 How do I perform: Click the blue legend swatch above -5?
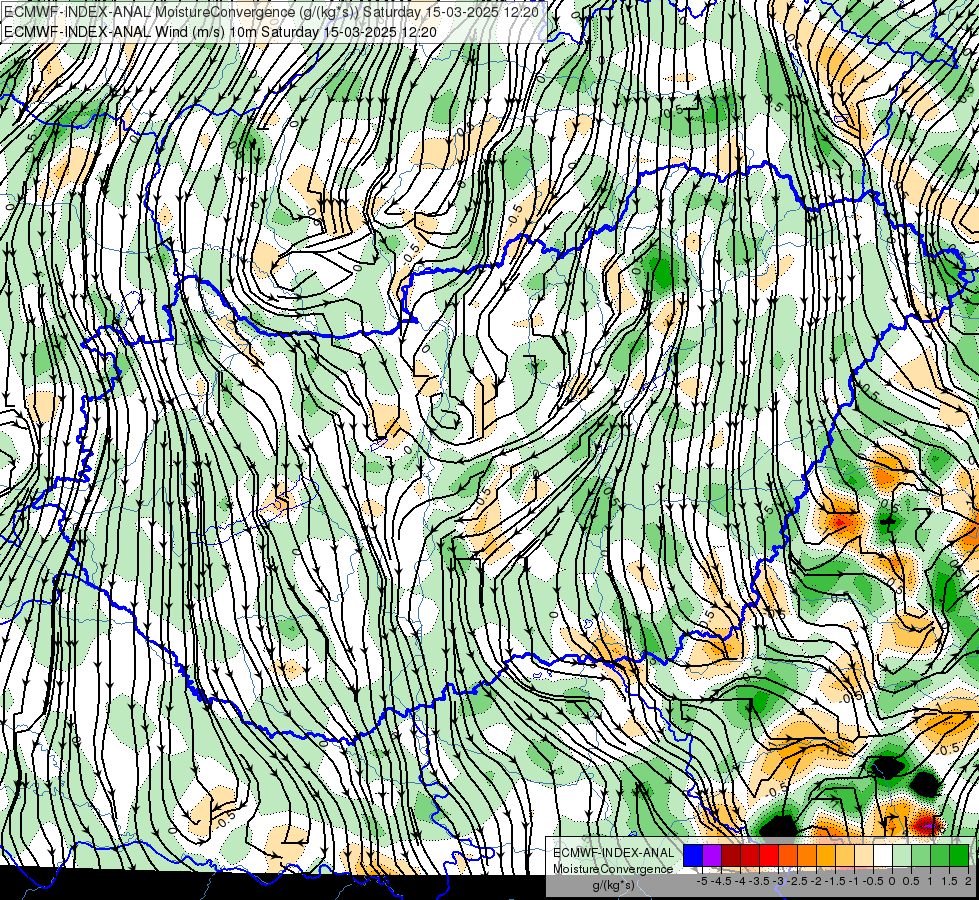pyautogui.click(x=692, y=855)
